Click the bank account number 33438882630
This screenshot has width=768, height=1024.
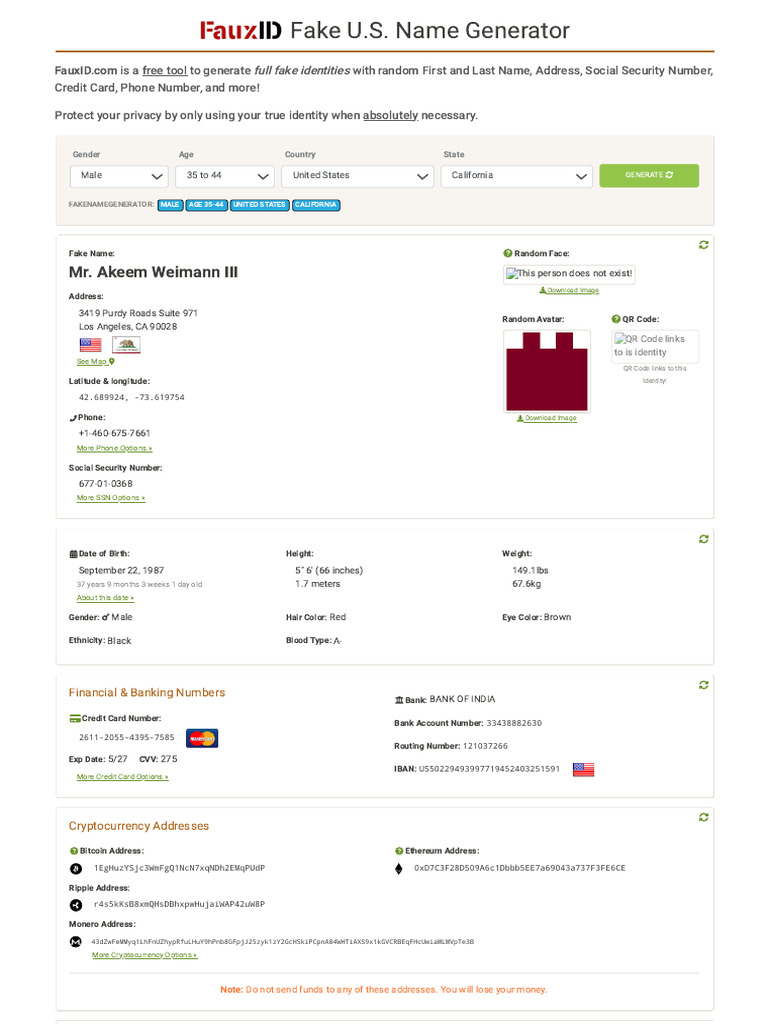point(514,723)
